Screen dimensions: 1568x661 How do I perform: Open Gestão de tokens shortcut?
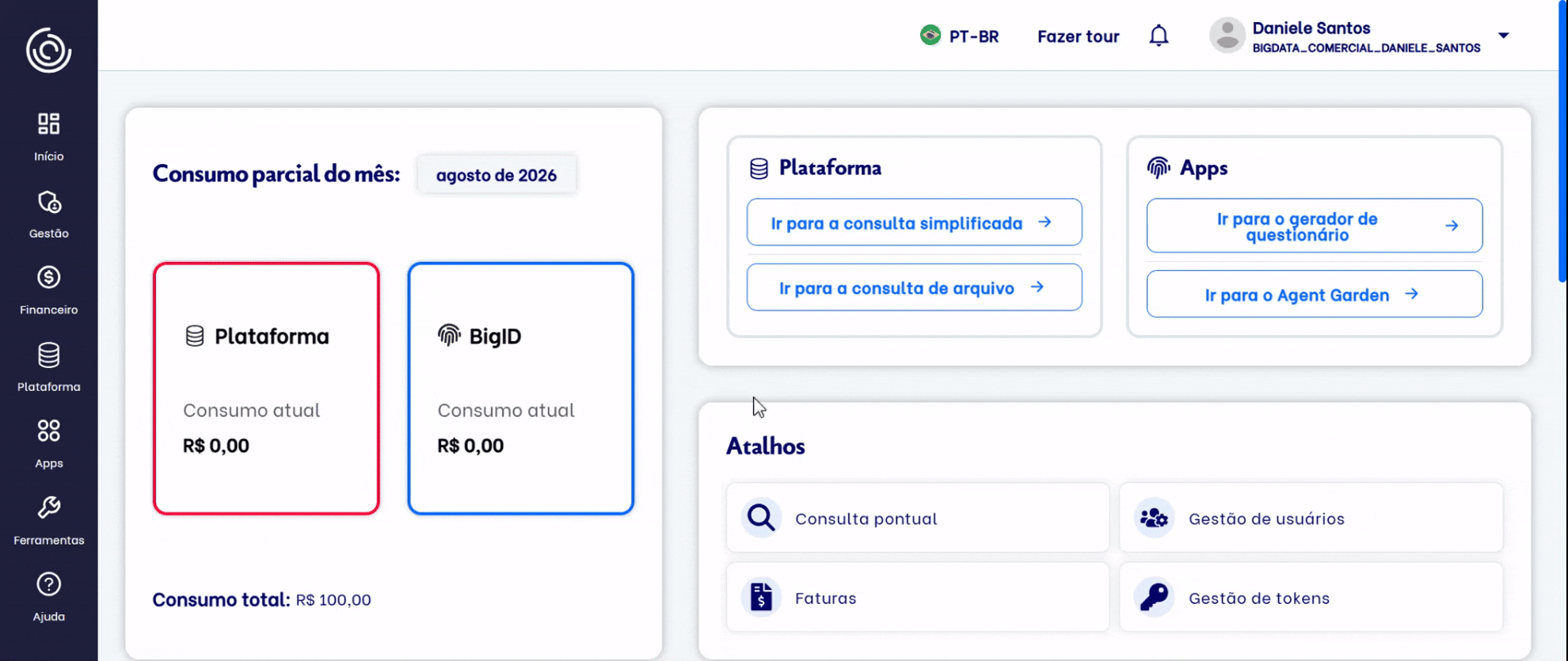[x=1311, y=597]
